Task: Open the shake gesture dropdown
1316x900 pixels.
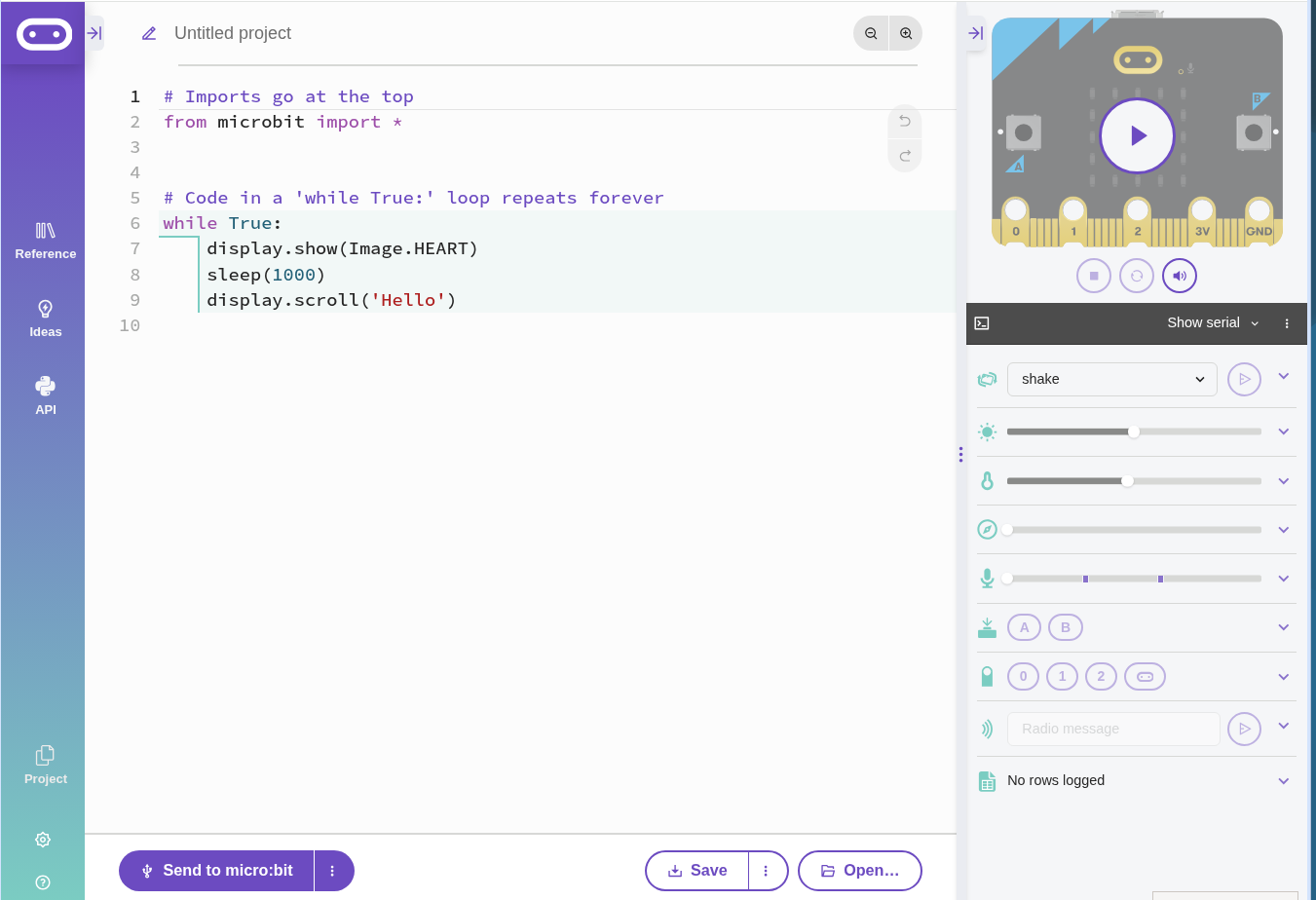Action: [x=1111, y=379]
